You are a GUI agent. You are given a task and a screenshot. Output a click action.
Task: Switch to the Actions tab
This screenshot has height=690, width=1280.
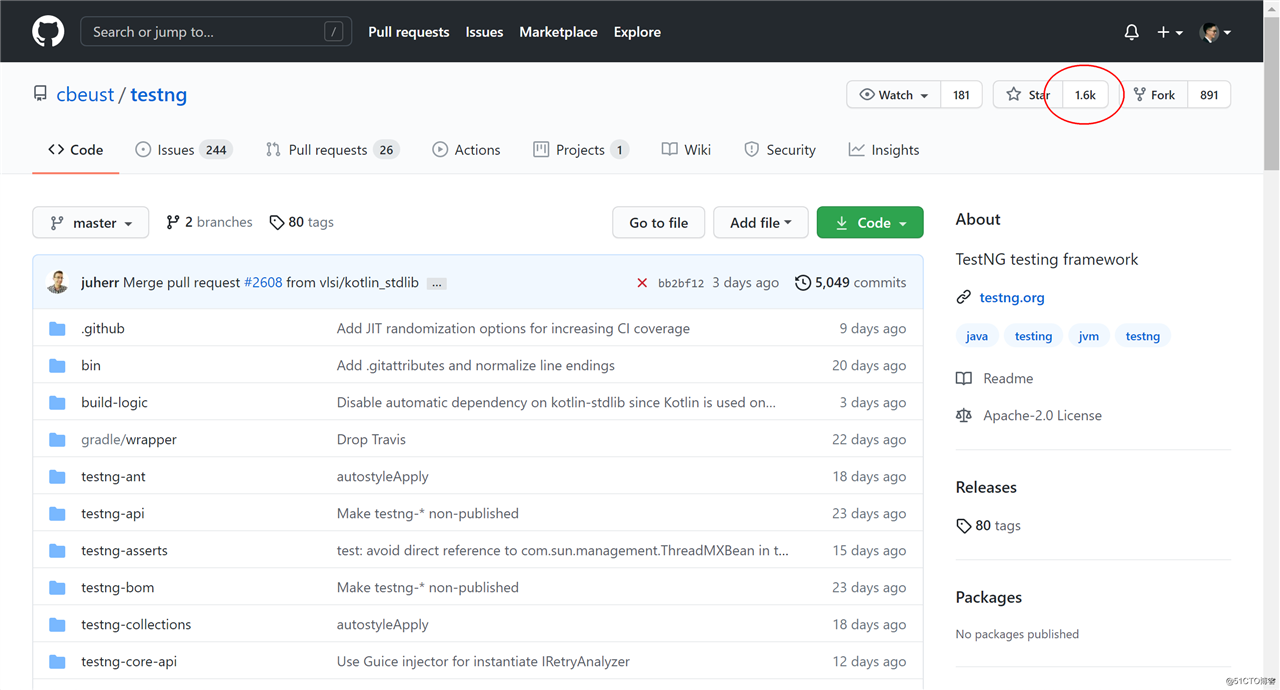coord(466,150)
